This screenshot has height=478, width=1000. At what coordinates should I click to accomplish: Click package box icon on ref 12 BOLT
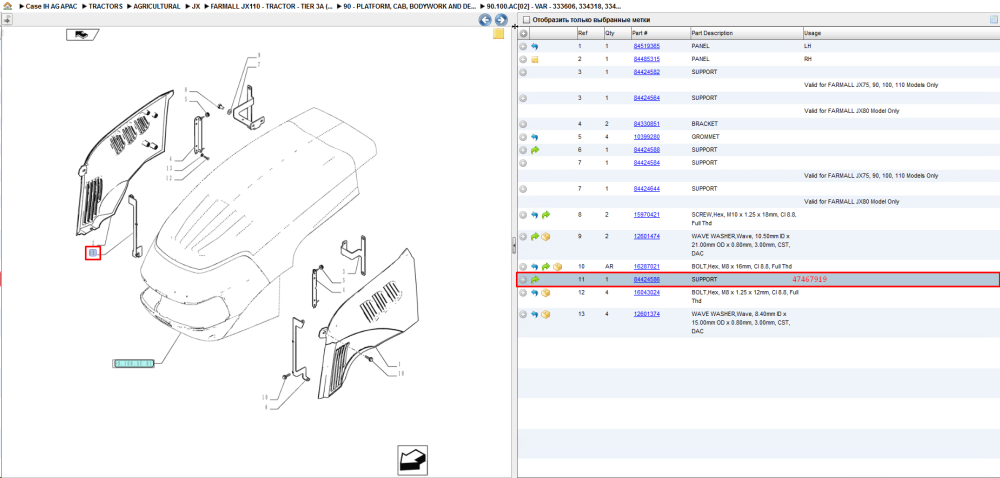[x=546, y=293]
